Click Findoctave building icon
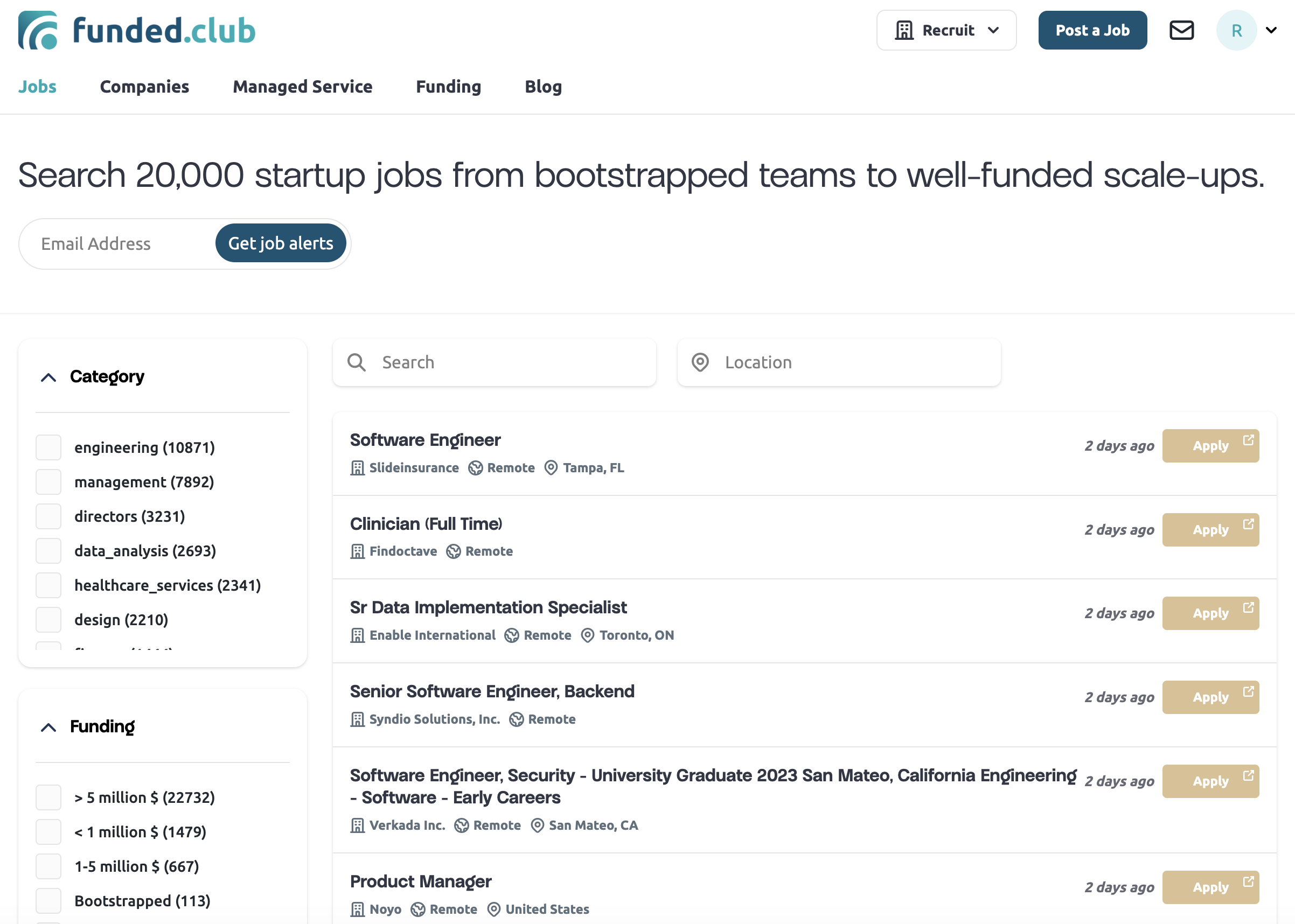1295x924 pixels. click(x=357, y=552)
